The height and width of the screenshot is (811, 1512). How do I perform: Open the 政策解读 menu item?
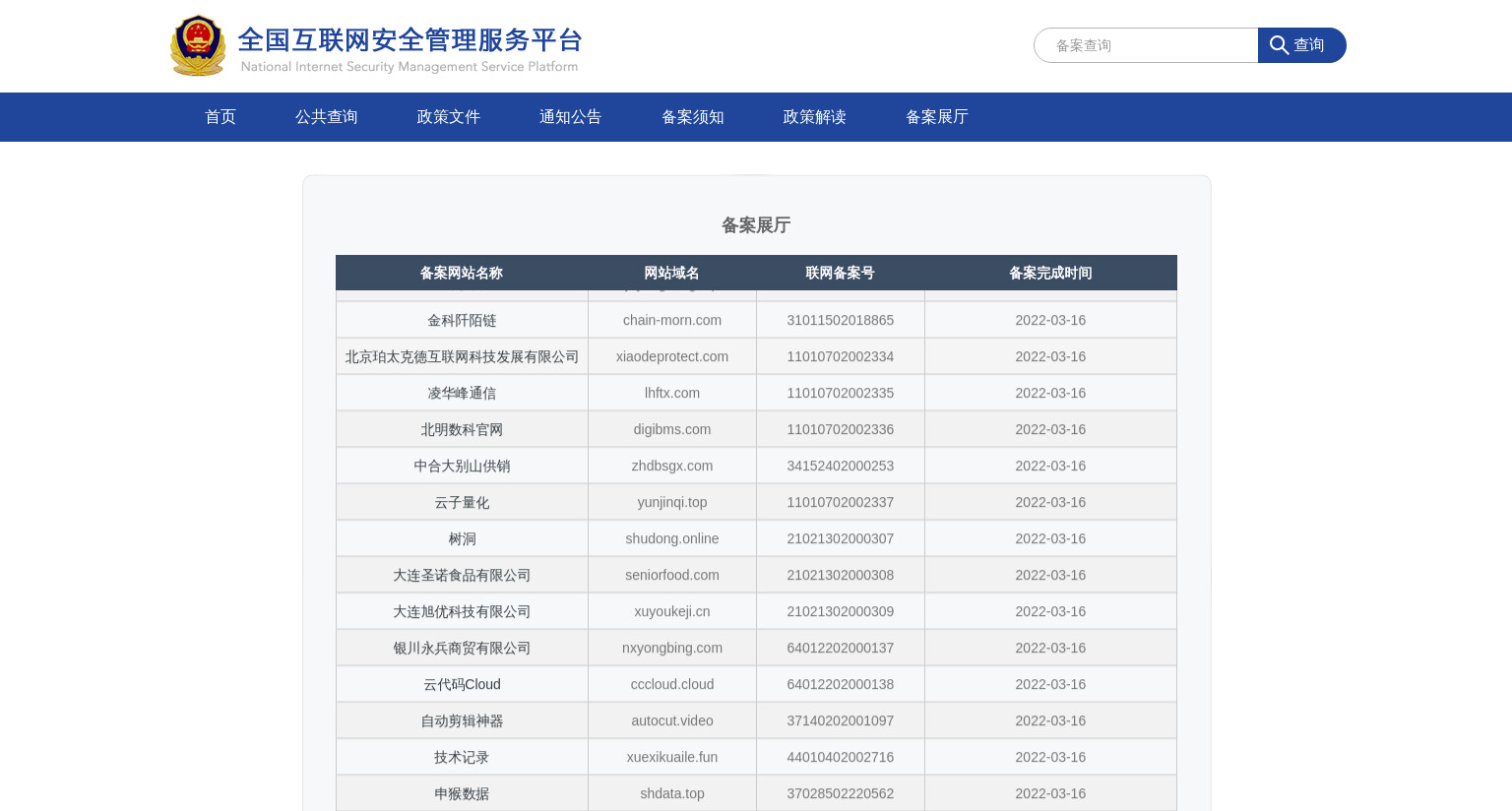point(815,117)
